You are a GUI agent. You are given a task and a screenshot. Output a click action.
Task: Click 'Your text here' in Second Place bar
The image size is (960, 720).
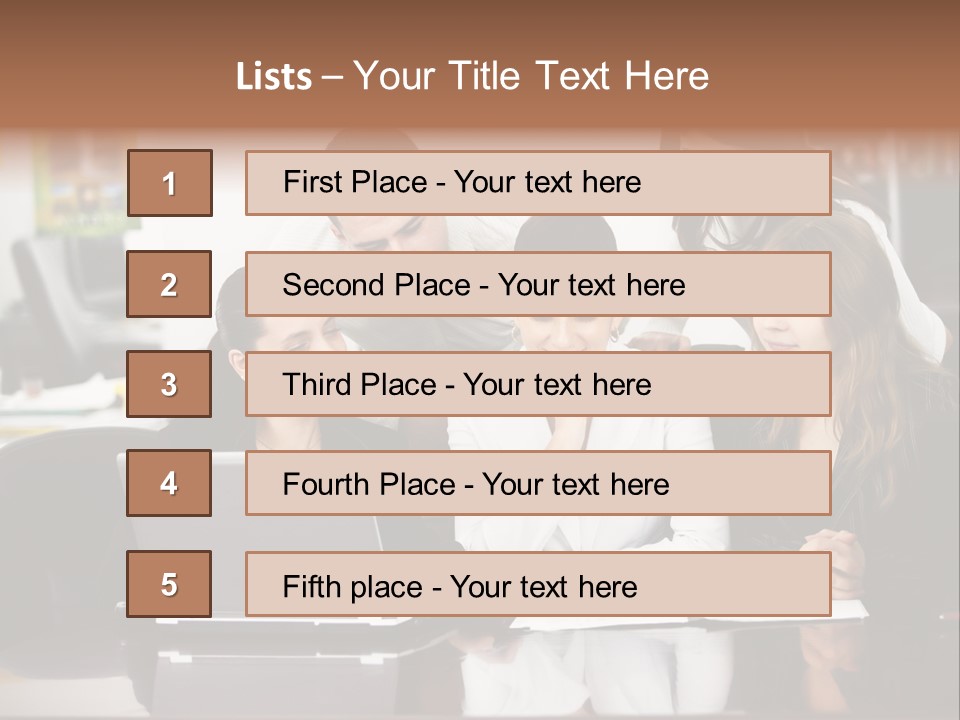pyautogui.click(x=591, y=285)
